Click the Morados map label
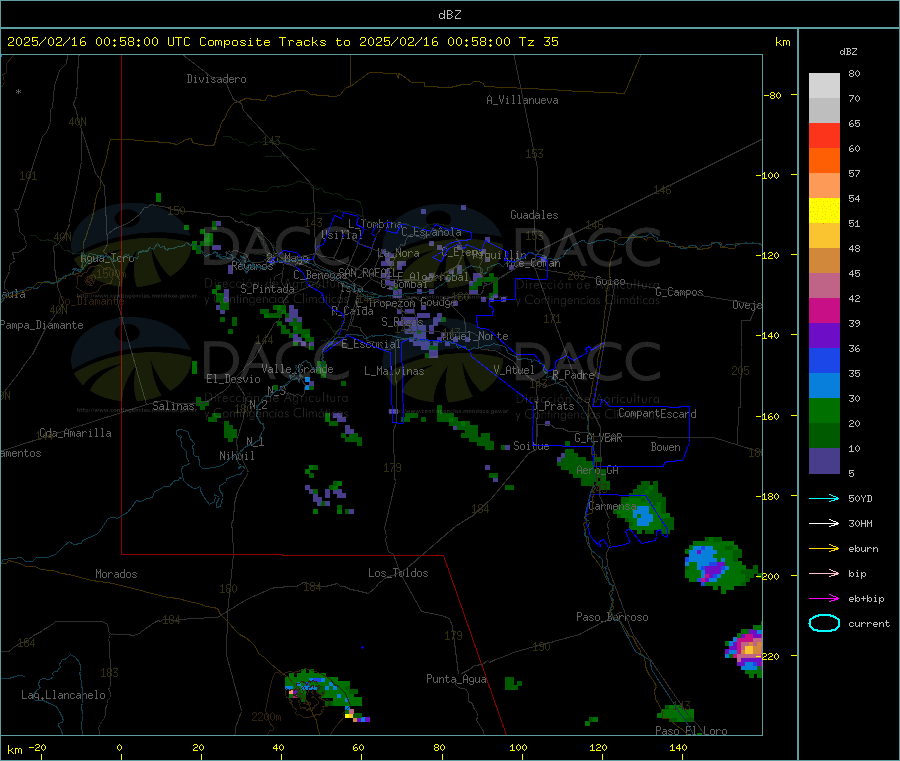The width and height of the screenshot is (900, 761). 116,574
